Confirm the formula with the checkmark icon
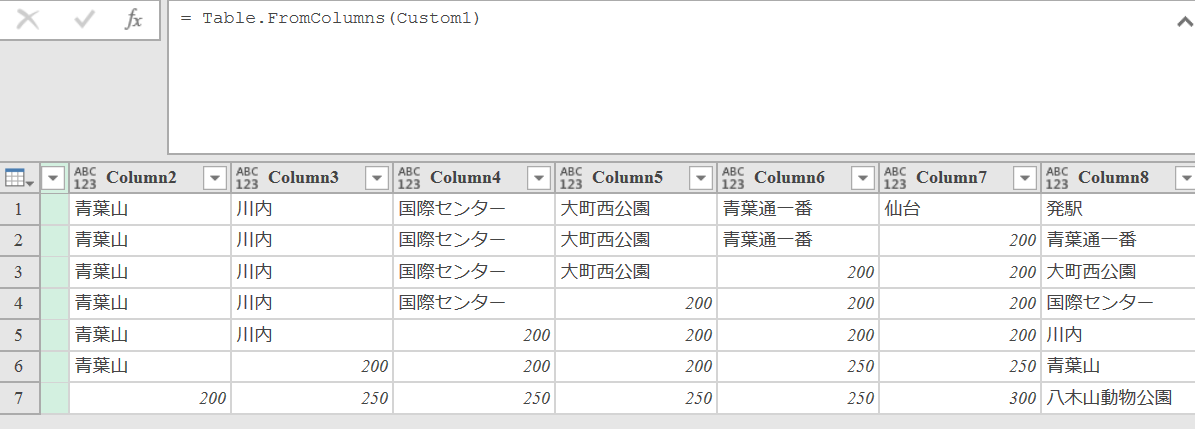 (84, 19)
